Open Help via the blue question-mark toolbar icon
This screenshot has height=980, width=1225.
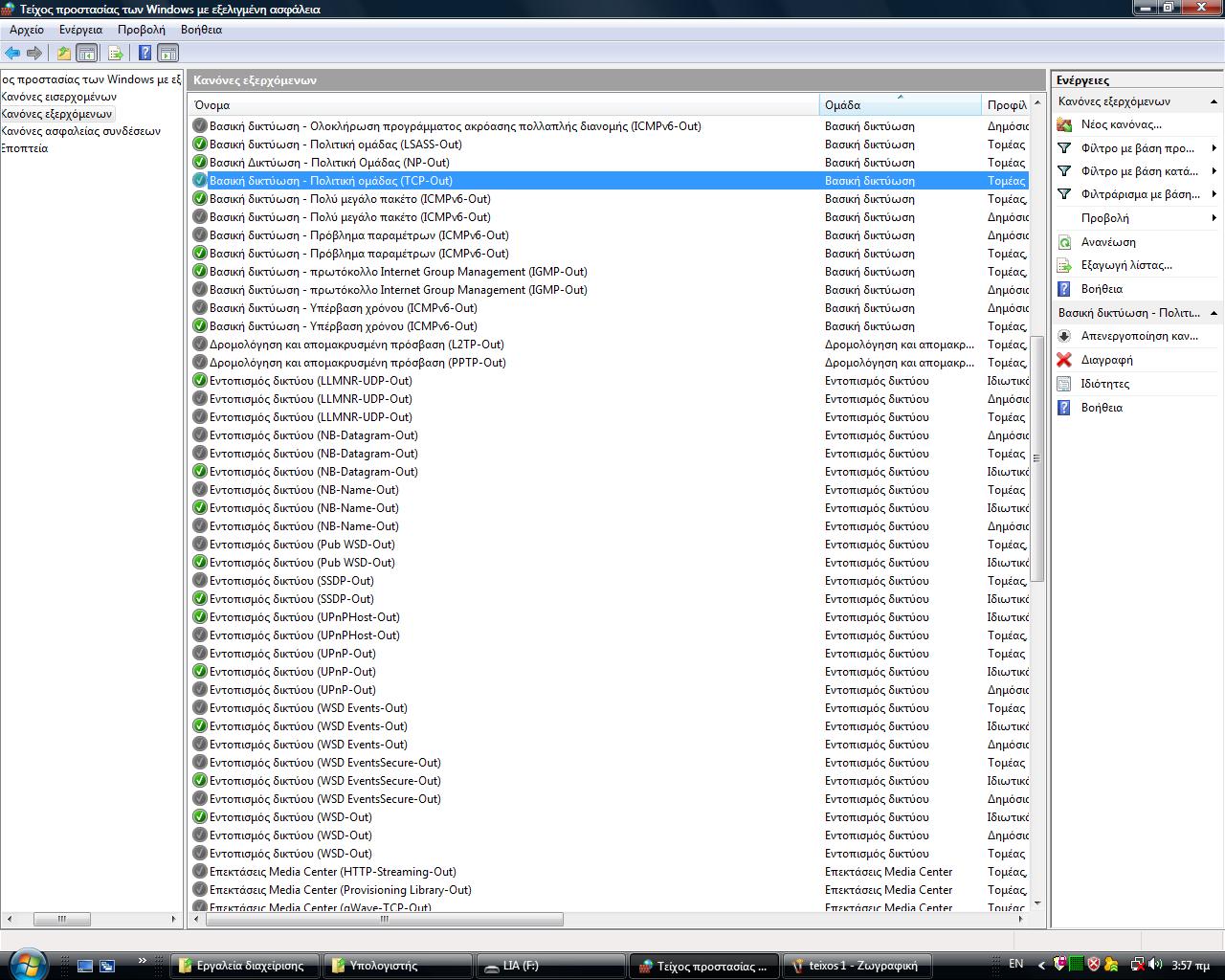tap(145, 54)
